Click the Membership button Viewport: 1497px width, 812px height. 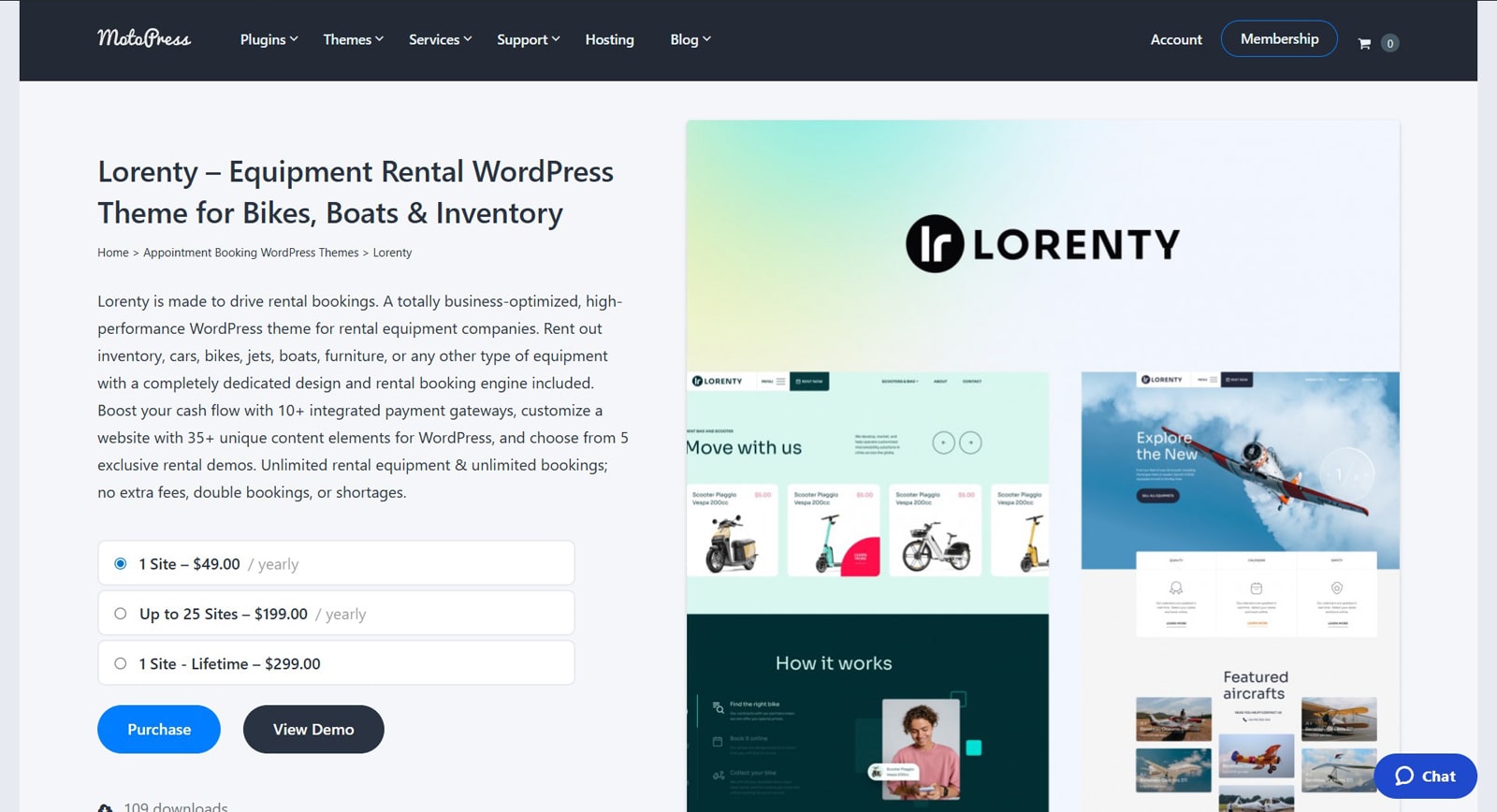coord(1279,38)
